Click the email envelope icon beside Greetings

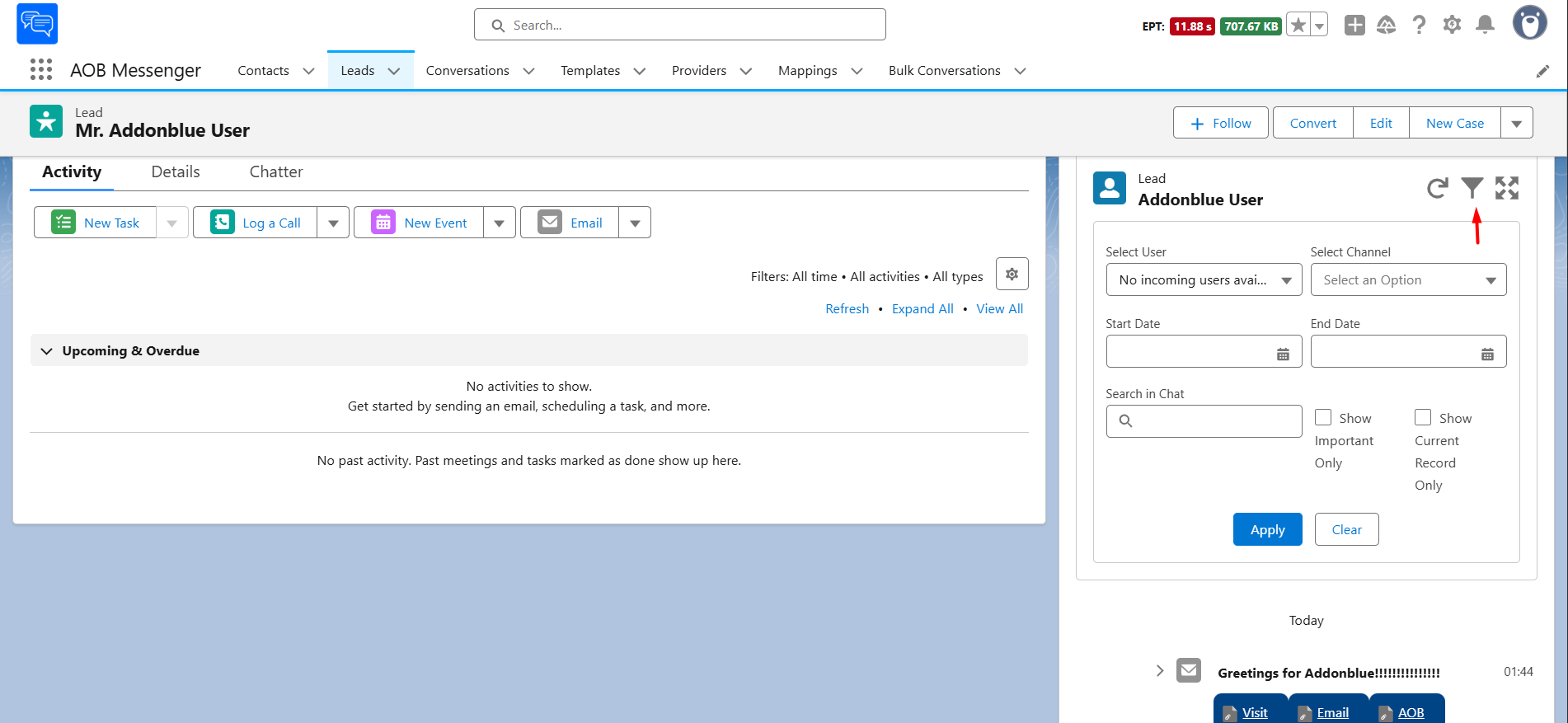(1189, 670)
